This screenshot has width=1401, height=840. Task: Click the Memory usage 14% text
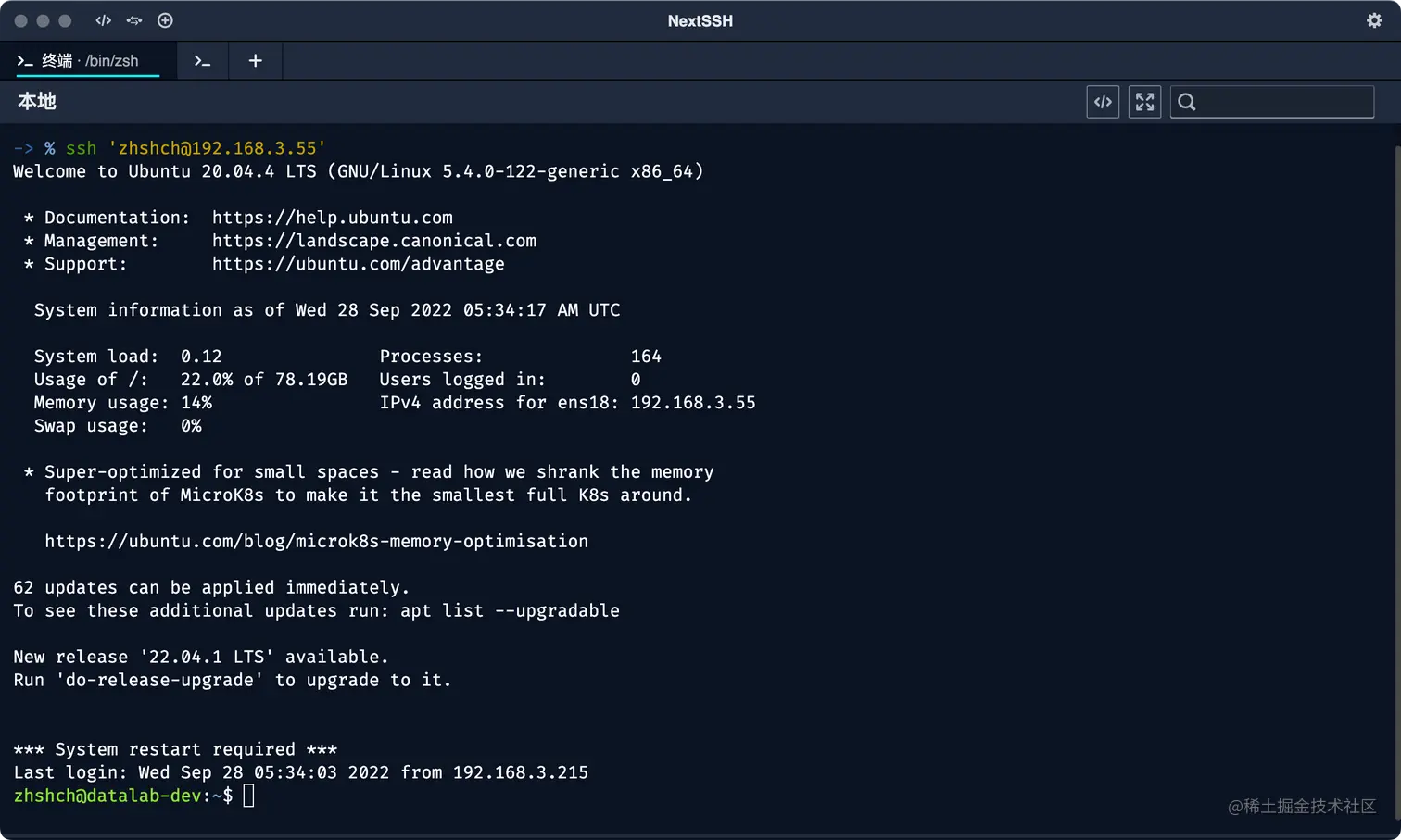[x=123, y=403]
